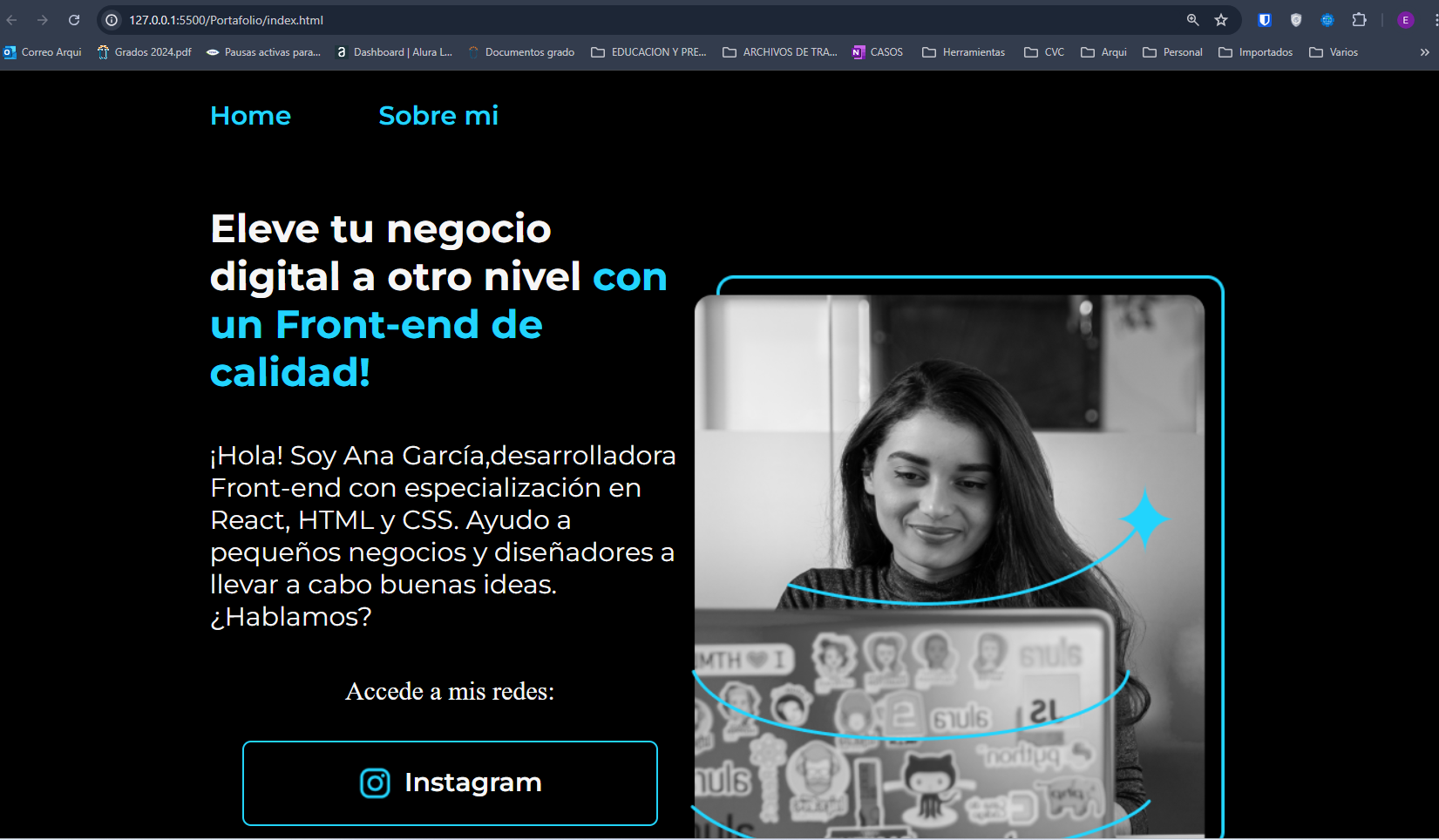Open Extensions puzzle piece menu
The height and width of the screenshot is (840, 1439).
pyautogui.click(x=1359, y=20)
